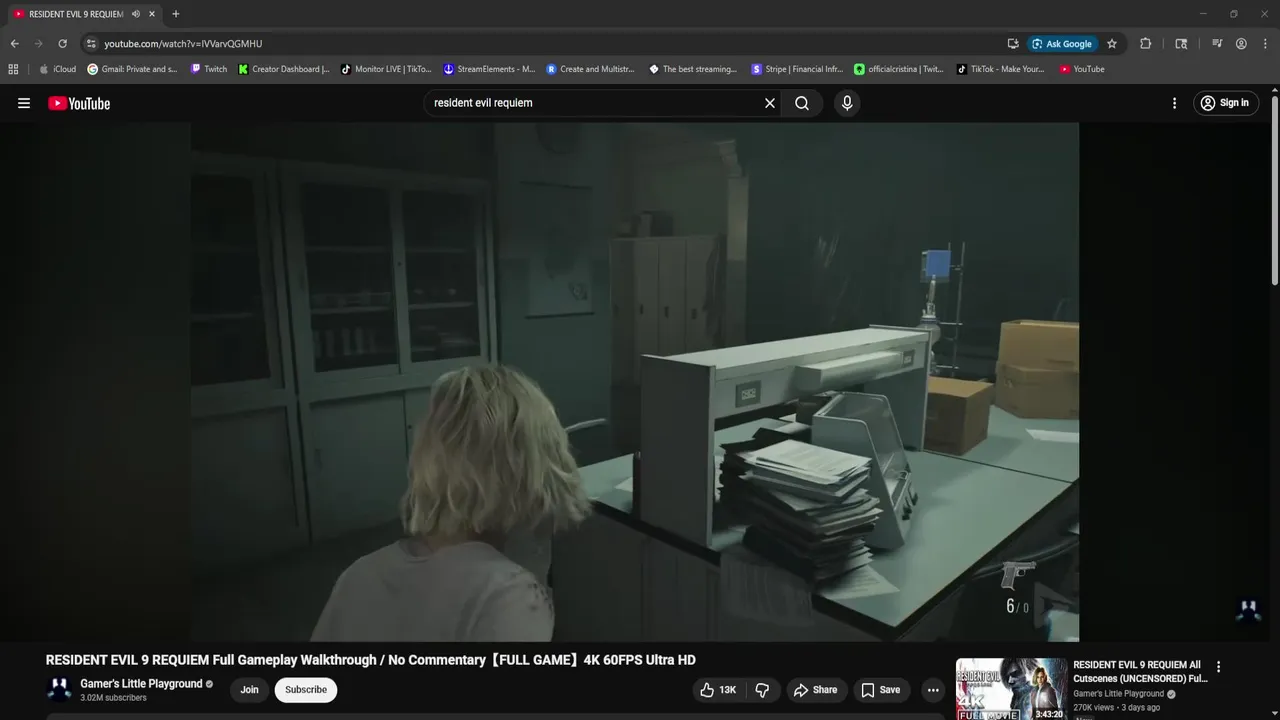The image size is (1280, 720).
Task: Open the YouTube guide hamburger menu
Action: tap(24, 103)
